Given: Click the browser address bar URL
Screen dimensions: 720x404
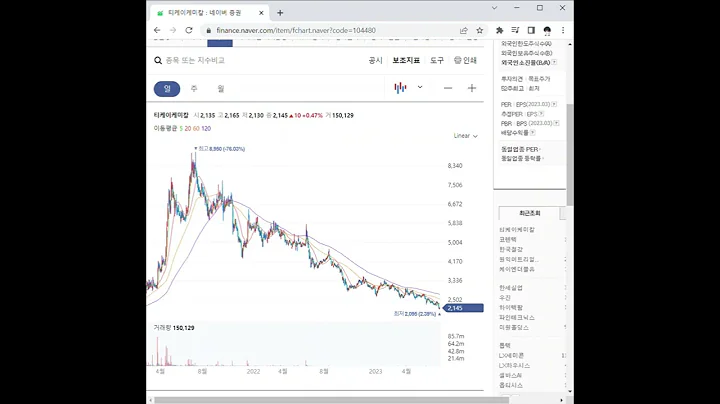Looking at the screenshot, I should pyautogui.click(x=296, y=30).
